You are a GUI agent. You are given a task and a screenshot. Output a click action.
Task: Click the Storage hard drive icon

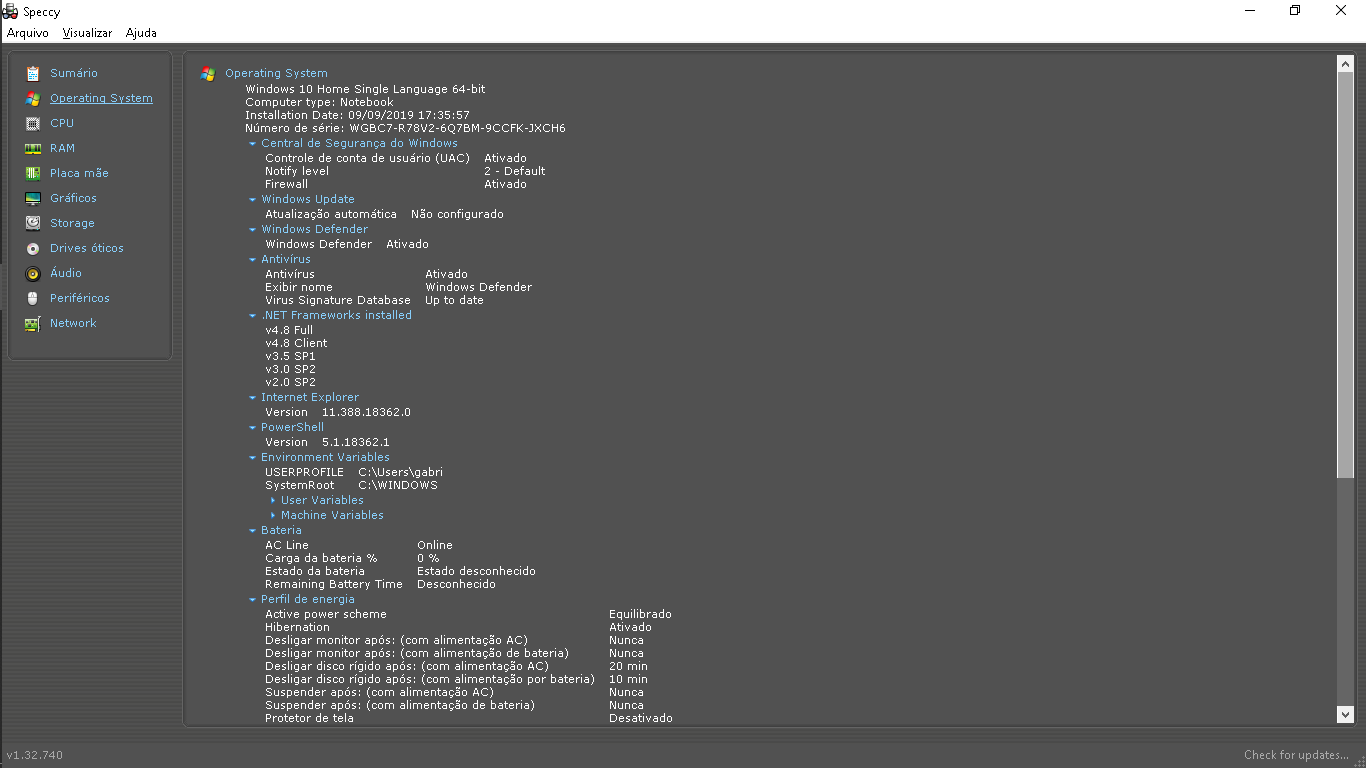tap(33, 223)
